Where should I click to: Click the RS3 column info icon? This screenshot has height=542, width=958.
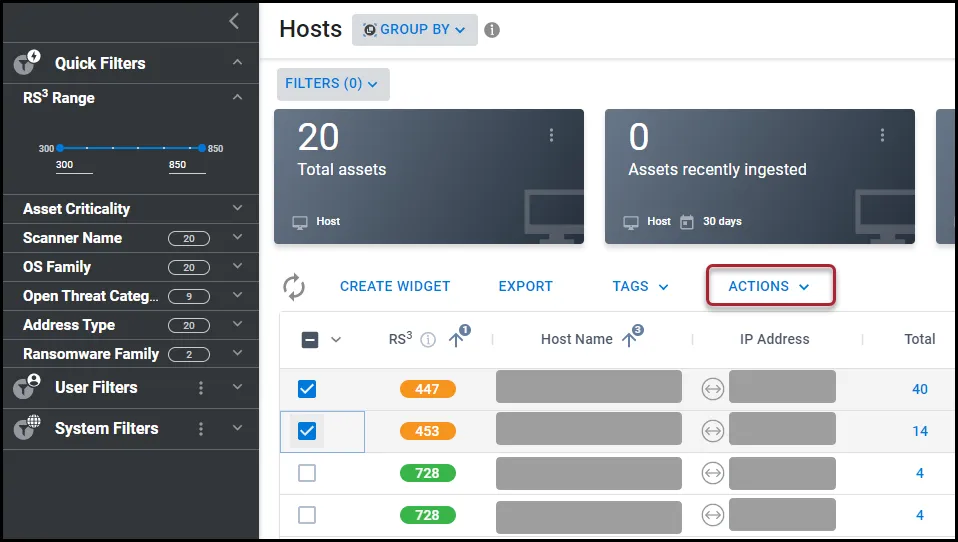428,340
